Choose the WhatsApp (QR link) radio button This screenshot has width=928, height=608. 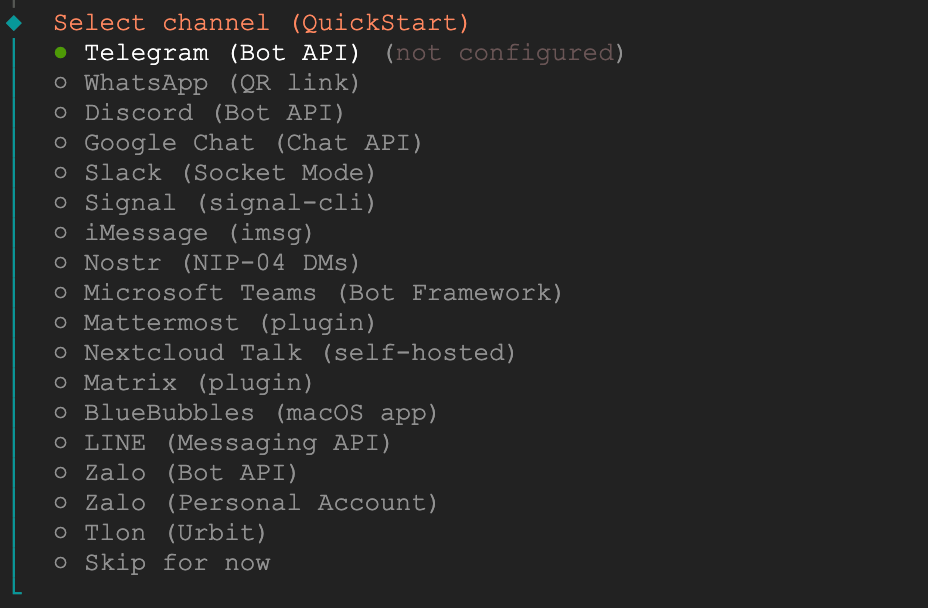pos(62,83)
